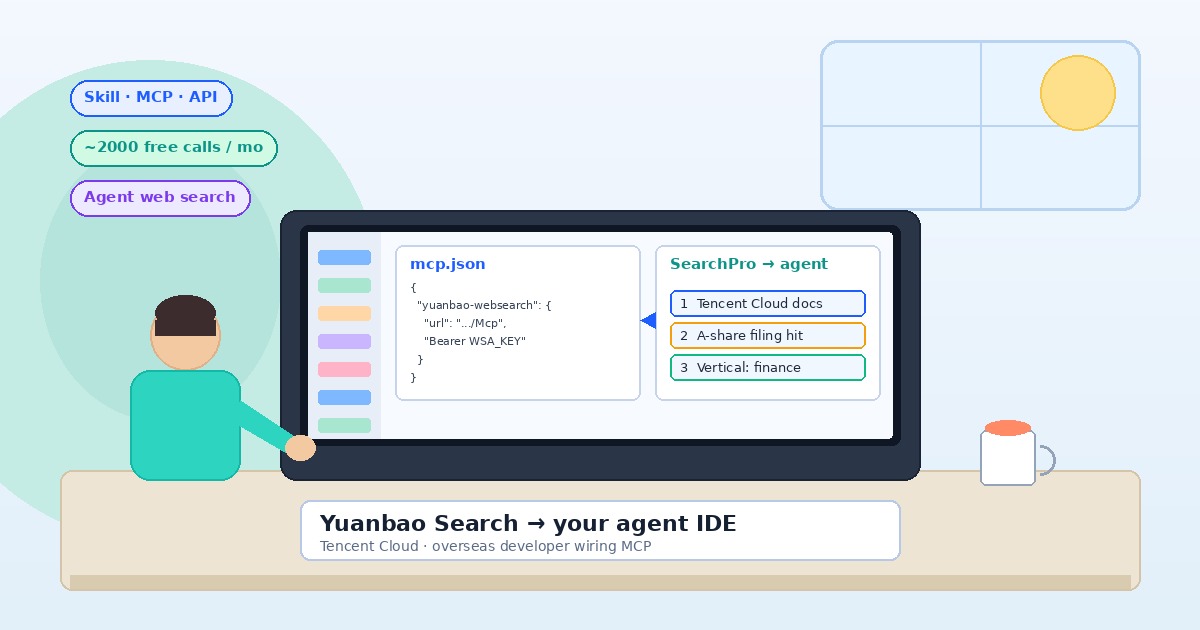
Task: Click the Yuanbao Search → your agent IDE title
Action: pyautogui.click(x=528, y=523)
